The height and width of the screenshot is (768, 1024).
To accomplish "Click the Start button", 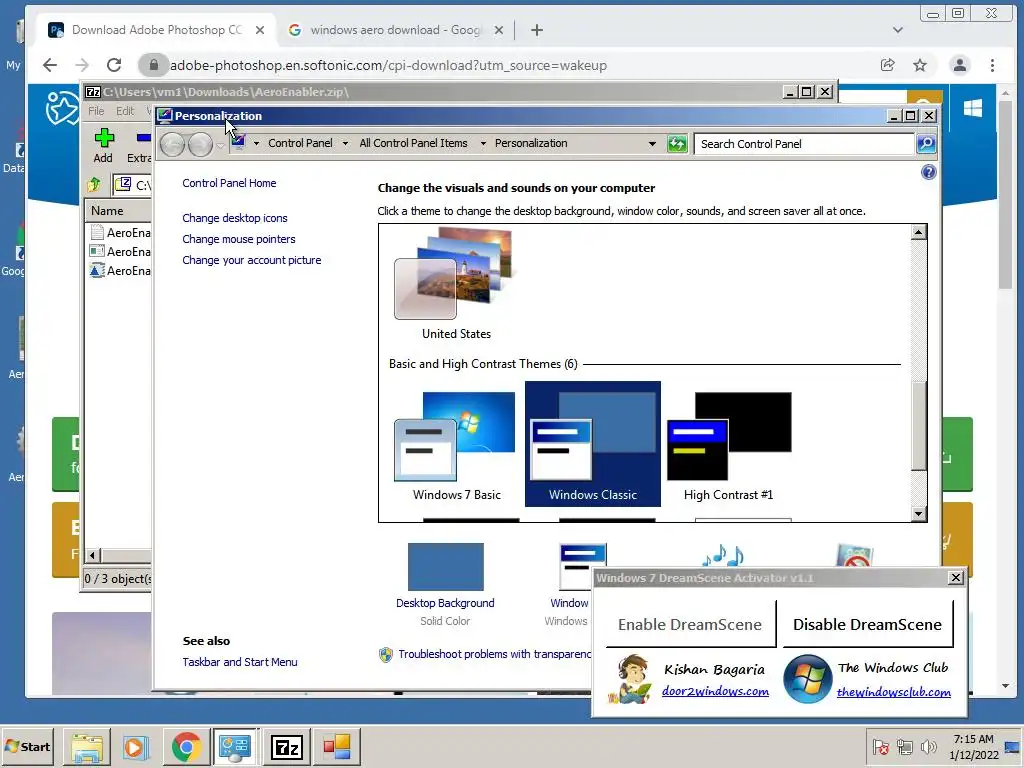I will pos(28,746).
